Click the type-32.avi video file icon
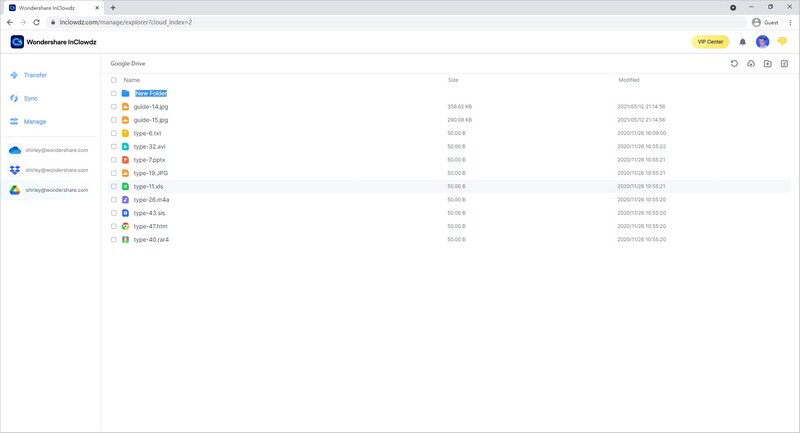This screenshot has width=800, height=433. tap(126, 146)
